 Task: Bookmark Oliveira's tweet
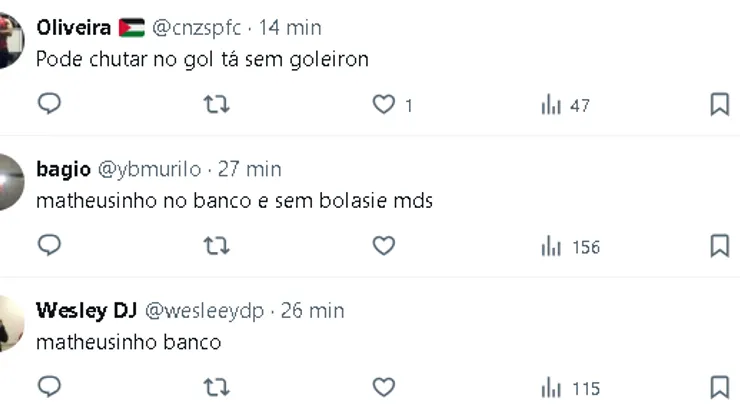(719, 104)
